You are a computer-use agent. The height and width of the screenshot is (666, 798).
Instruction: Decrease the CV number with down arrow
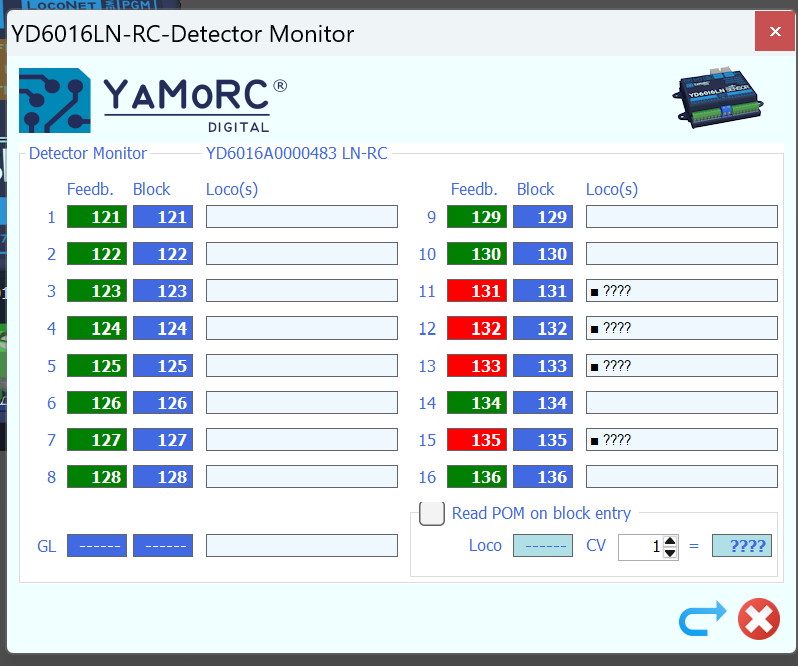click(x=670, y=553)
